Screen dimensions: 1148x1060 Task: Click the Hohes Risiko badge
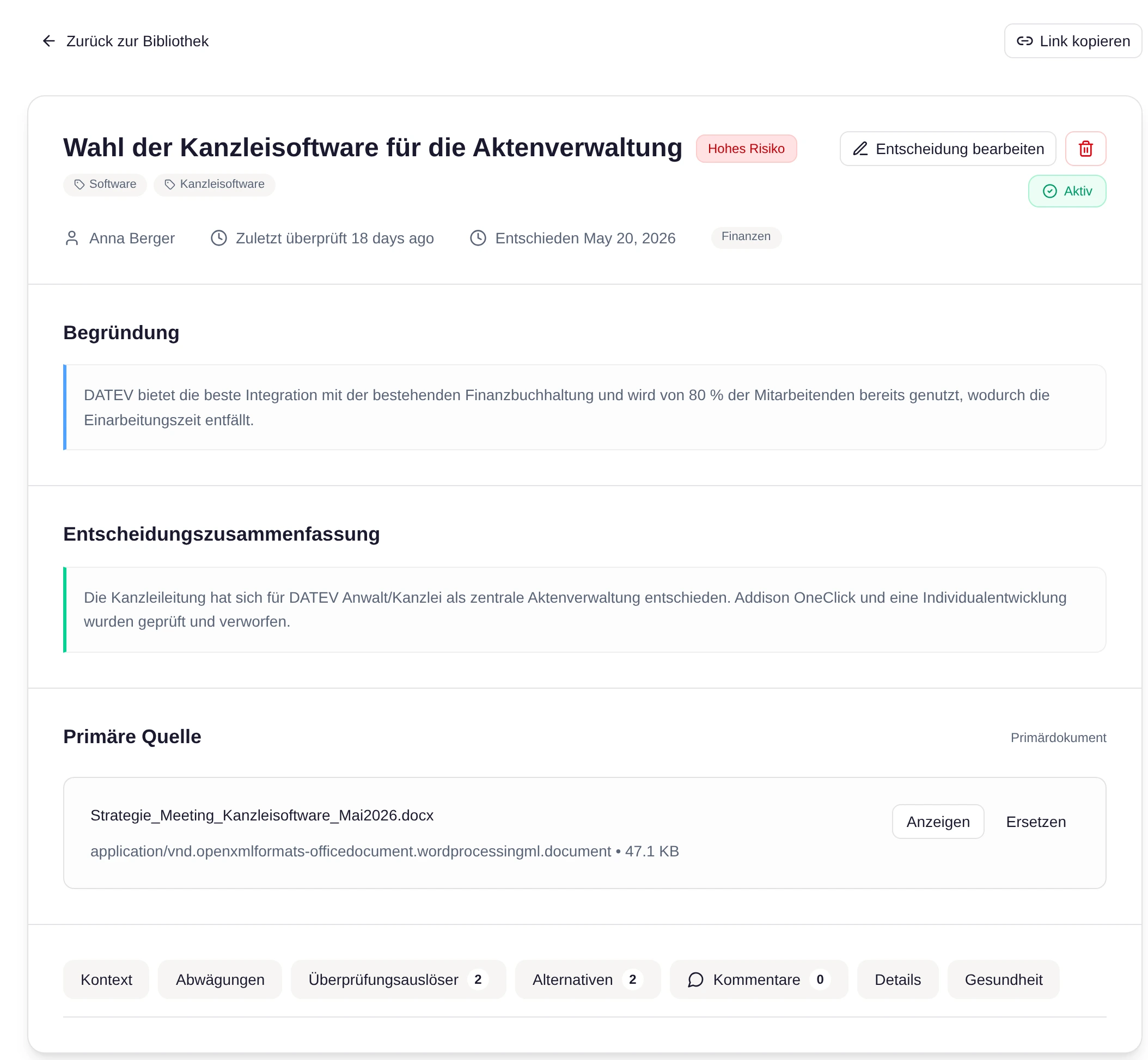tap(746, 149)
